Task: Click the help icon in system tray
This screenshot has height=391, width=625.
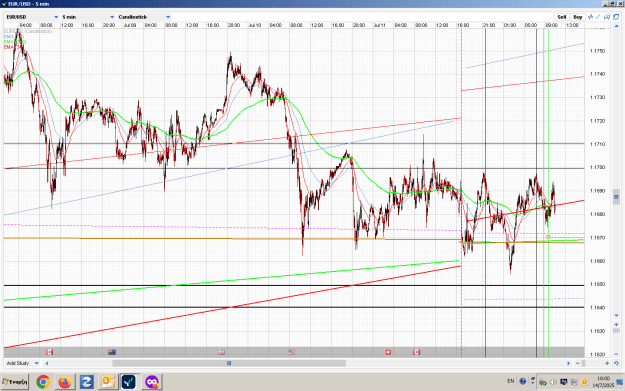Action: point(523,381)
